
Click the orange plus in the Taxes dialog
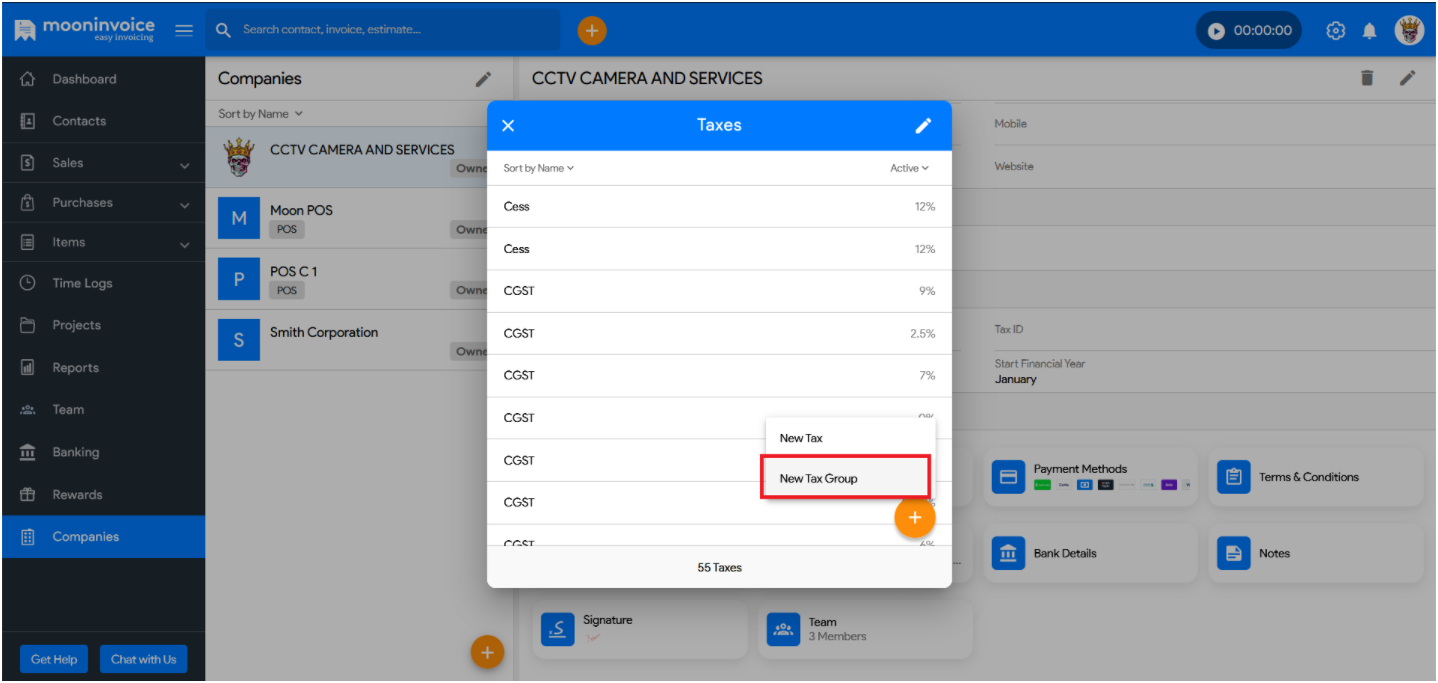coord(914,518)
